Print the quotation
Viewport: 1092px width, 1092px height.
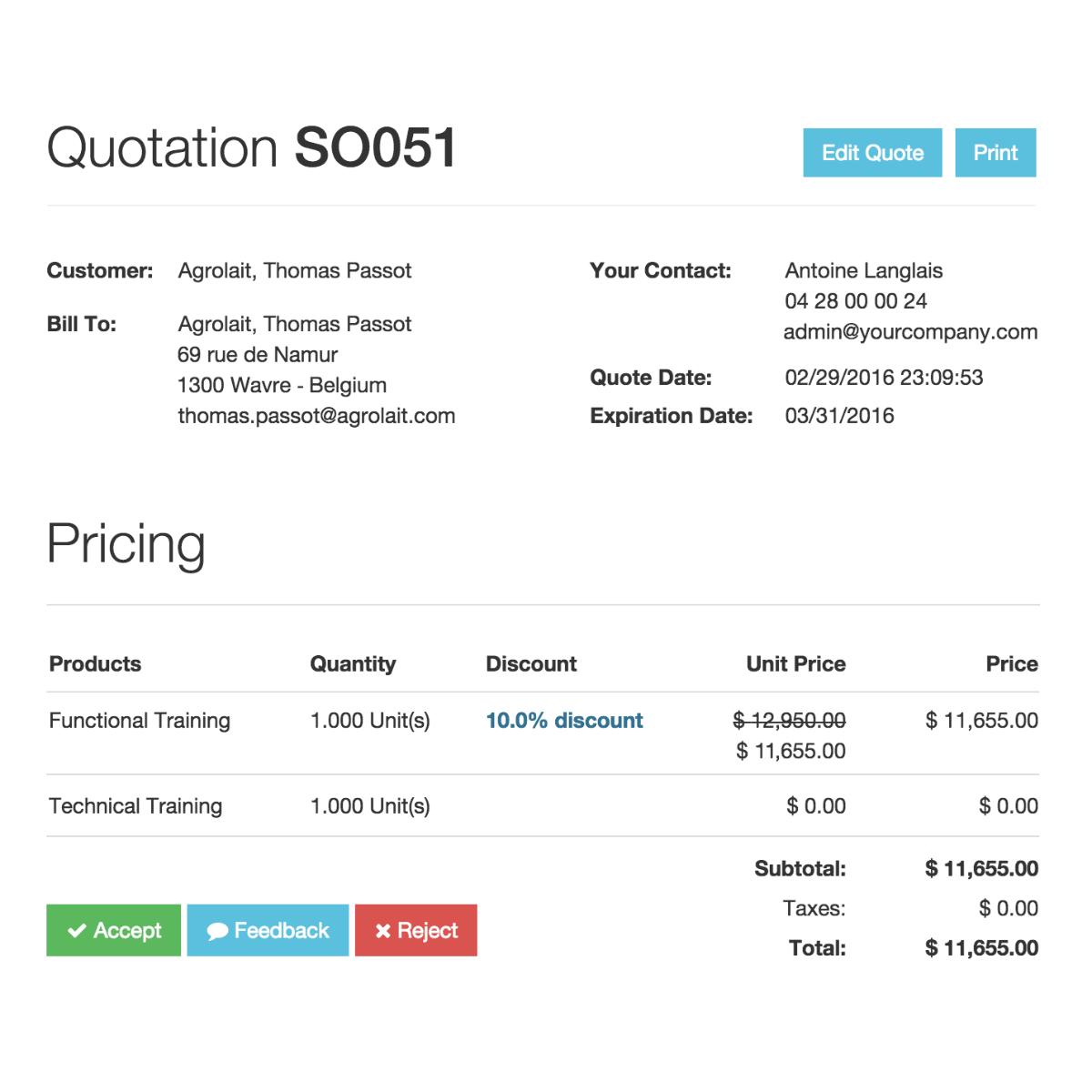click(995, 153)
